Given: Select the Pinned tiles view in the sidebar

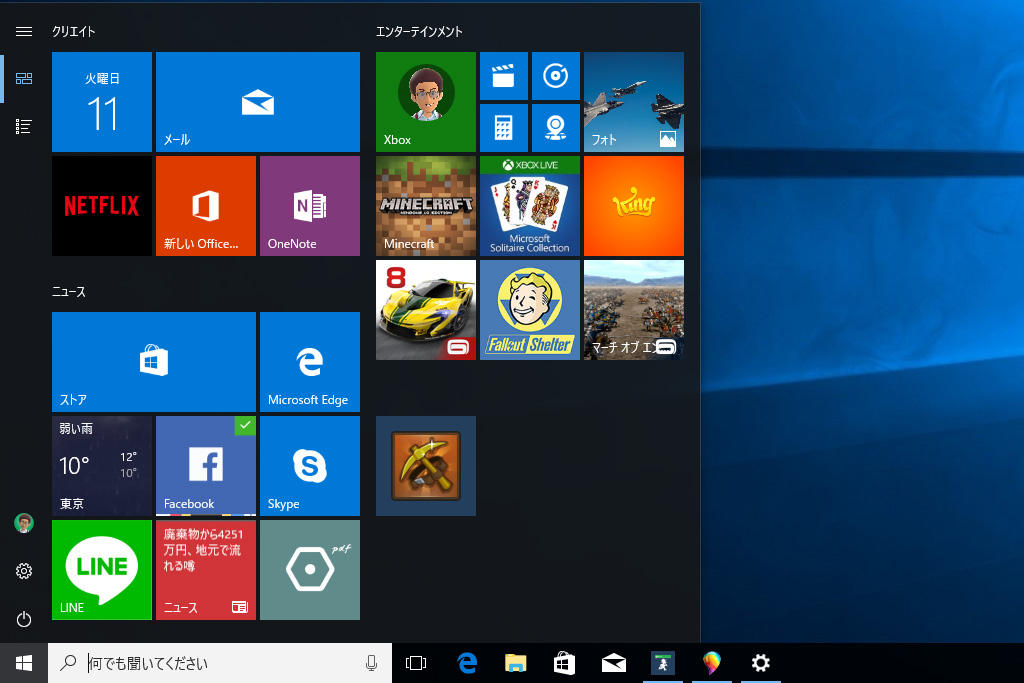Looking at the screenshot, I should pyautogui.click(x=24, y=78).
